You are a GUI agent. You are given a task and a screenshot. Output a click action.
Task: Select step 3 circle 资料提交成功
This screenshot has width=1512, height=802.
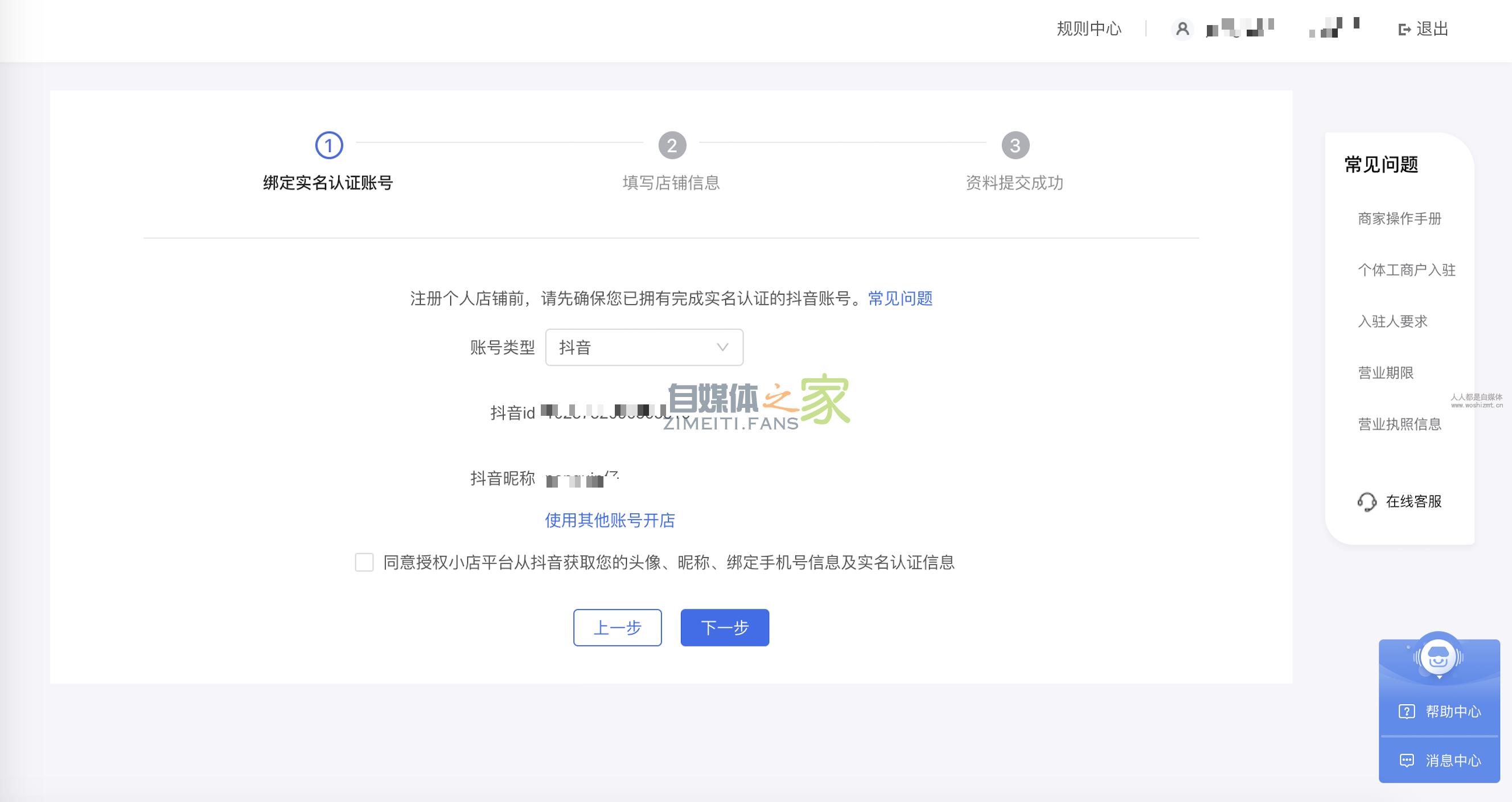1017,146
